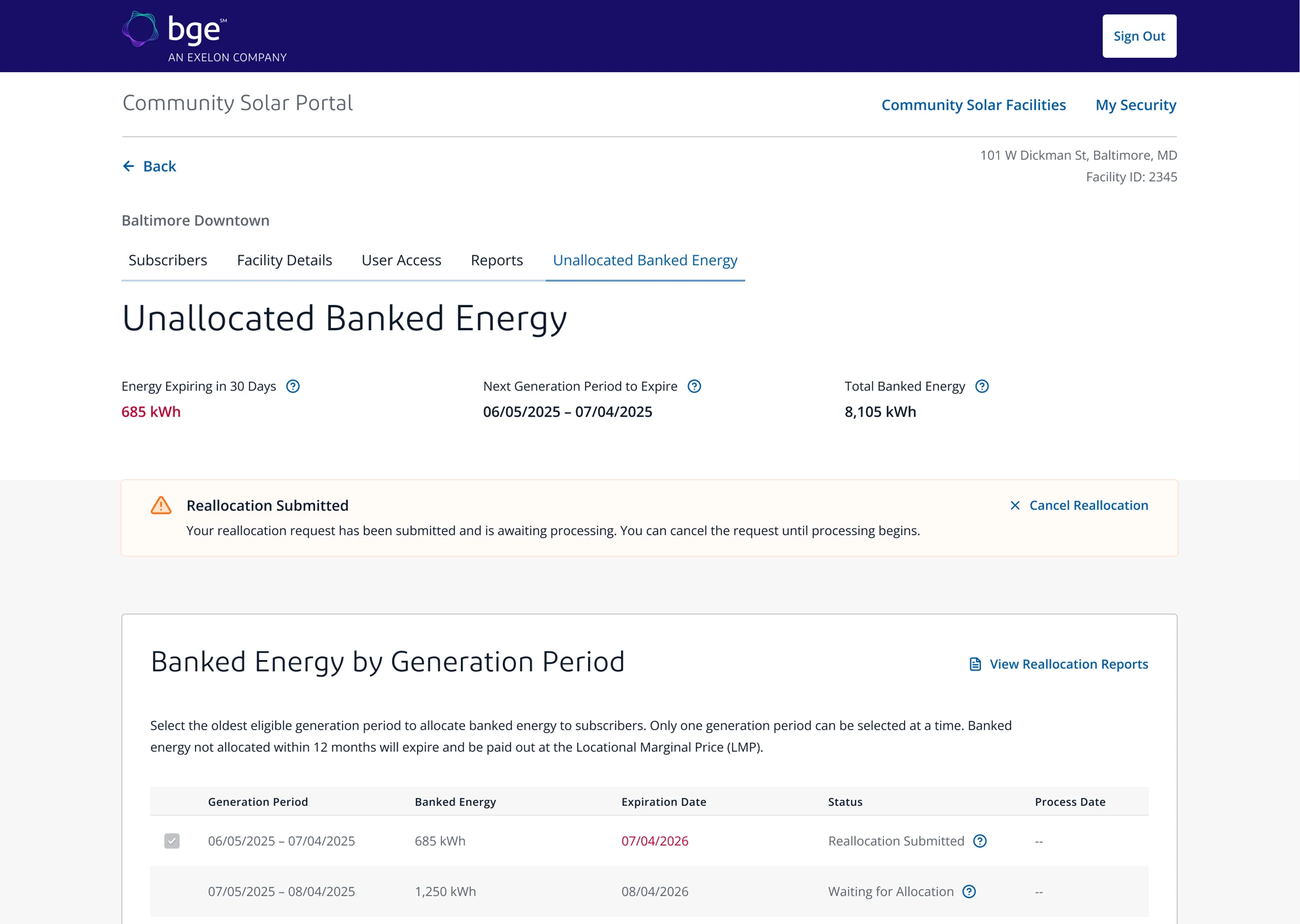
Task: Open help for Next Generation Period to Expire
Action: tap(694, 386)
